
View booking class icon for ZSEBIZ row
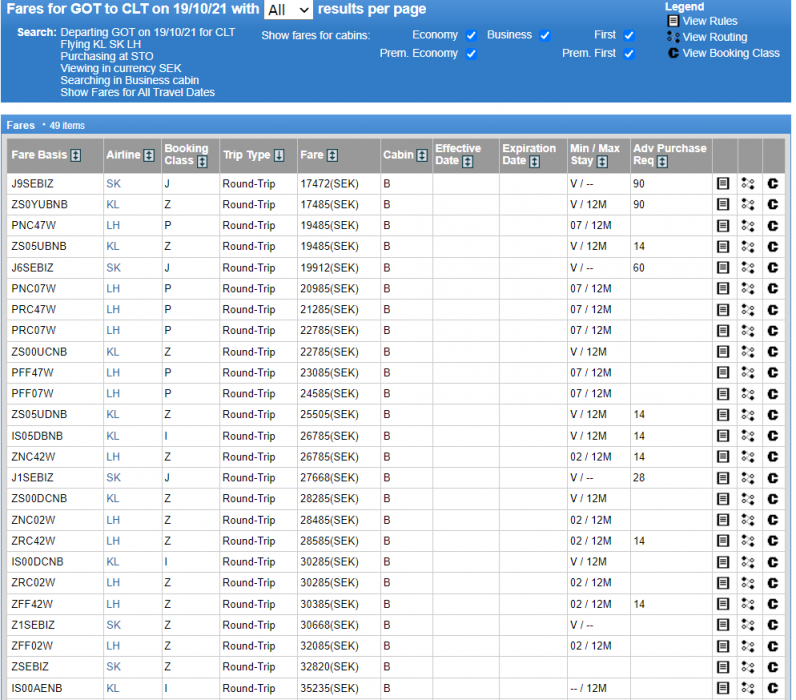(773, 667)
